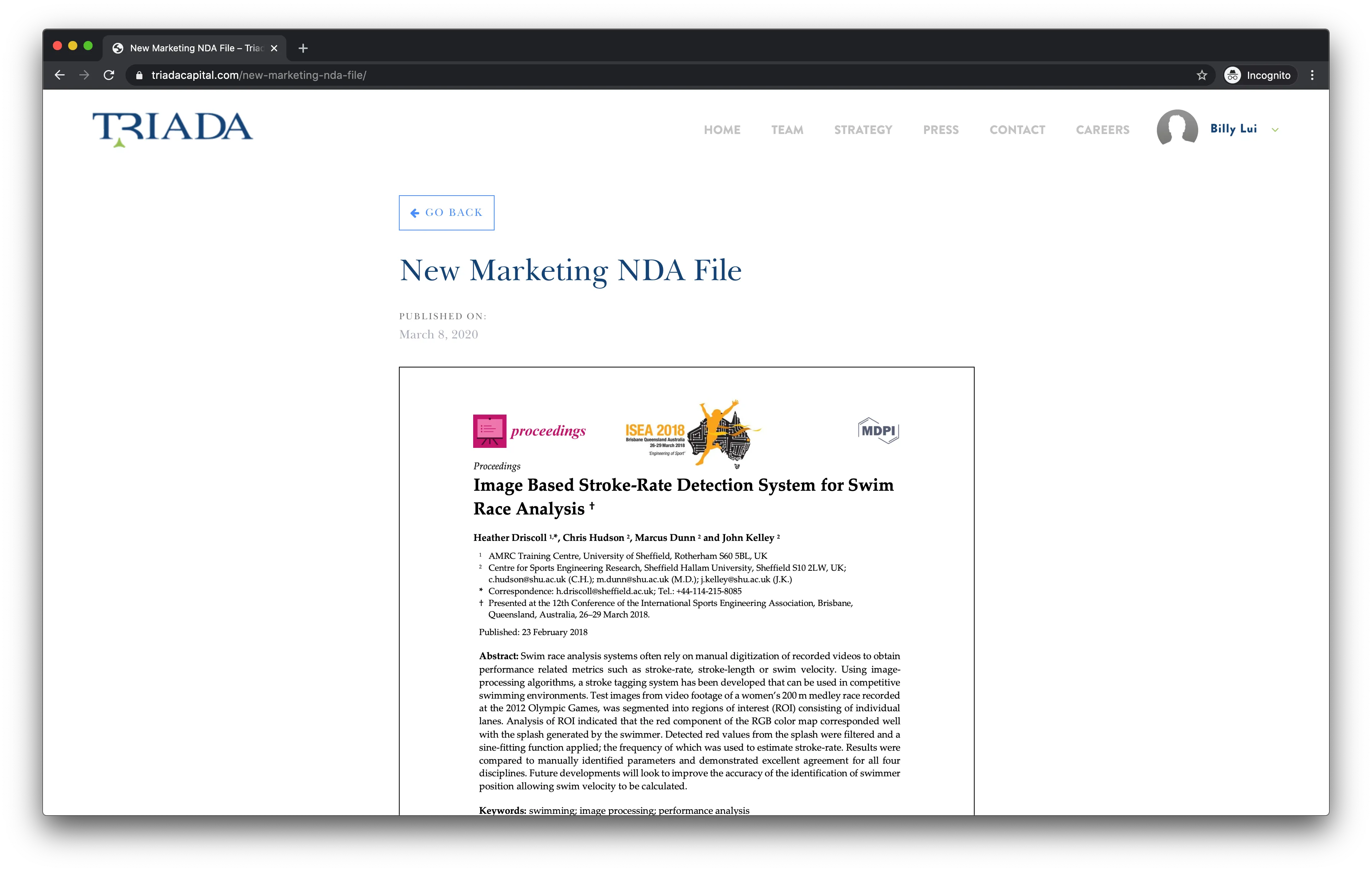Click the author name Chris Hudson

tap(593, 538)
